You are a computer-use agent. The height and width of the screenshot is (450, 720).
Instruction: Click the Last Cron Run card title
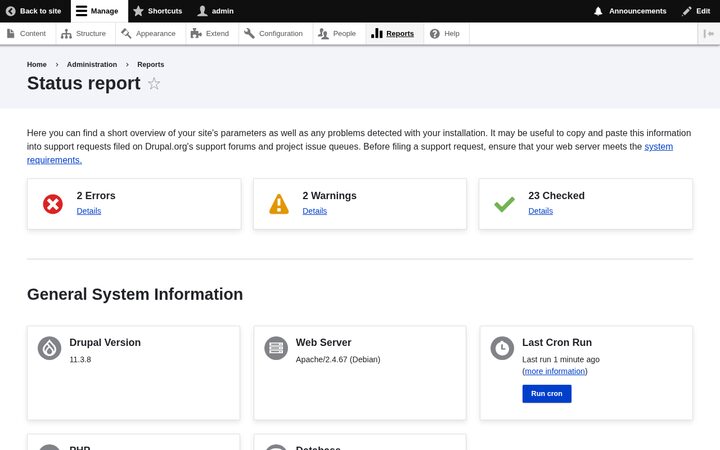[x=557, y=343]
